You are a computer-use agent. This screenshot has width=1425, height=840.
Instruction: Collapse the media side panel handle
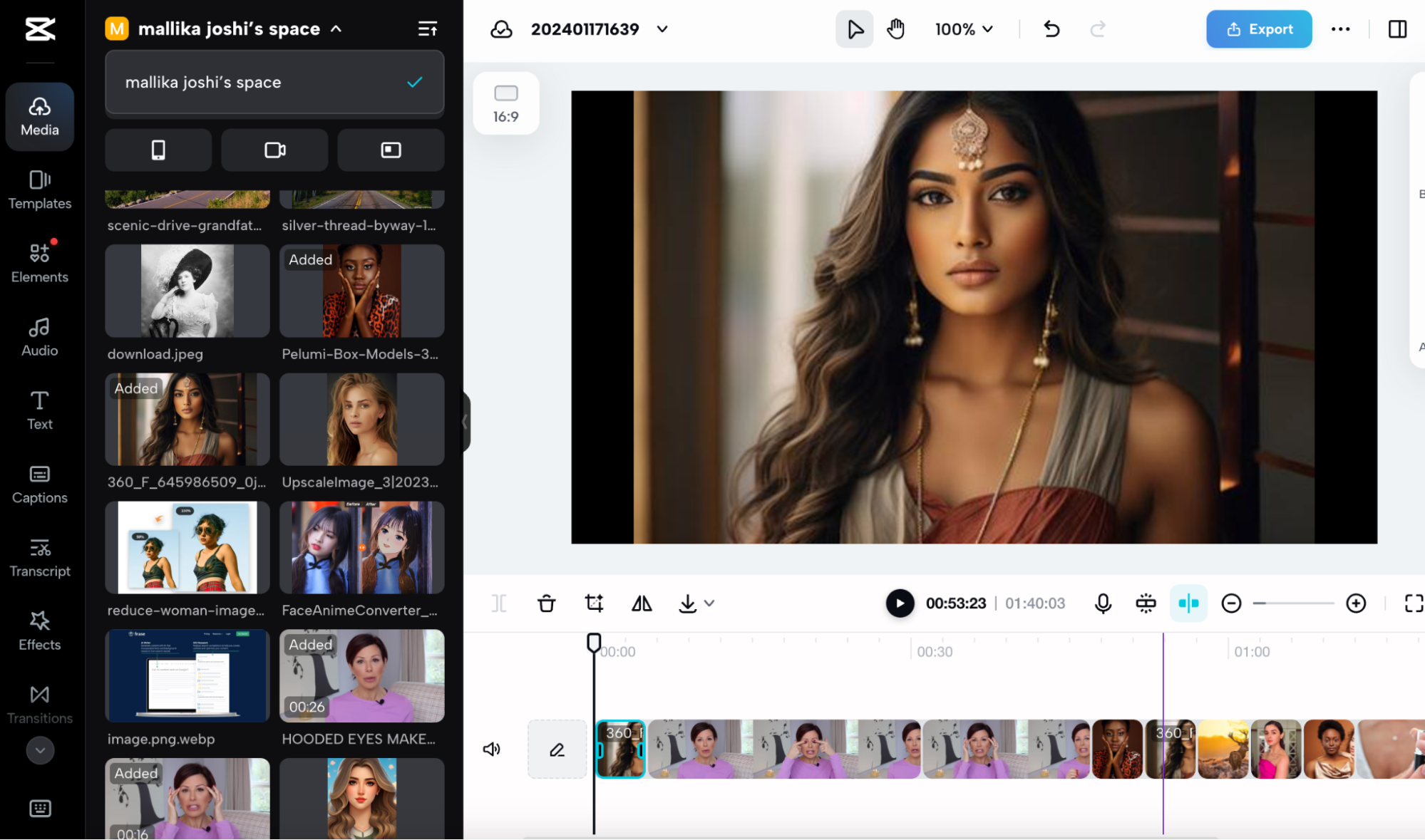pyautogui.click(x=465, y=422)
